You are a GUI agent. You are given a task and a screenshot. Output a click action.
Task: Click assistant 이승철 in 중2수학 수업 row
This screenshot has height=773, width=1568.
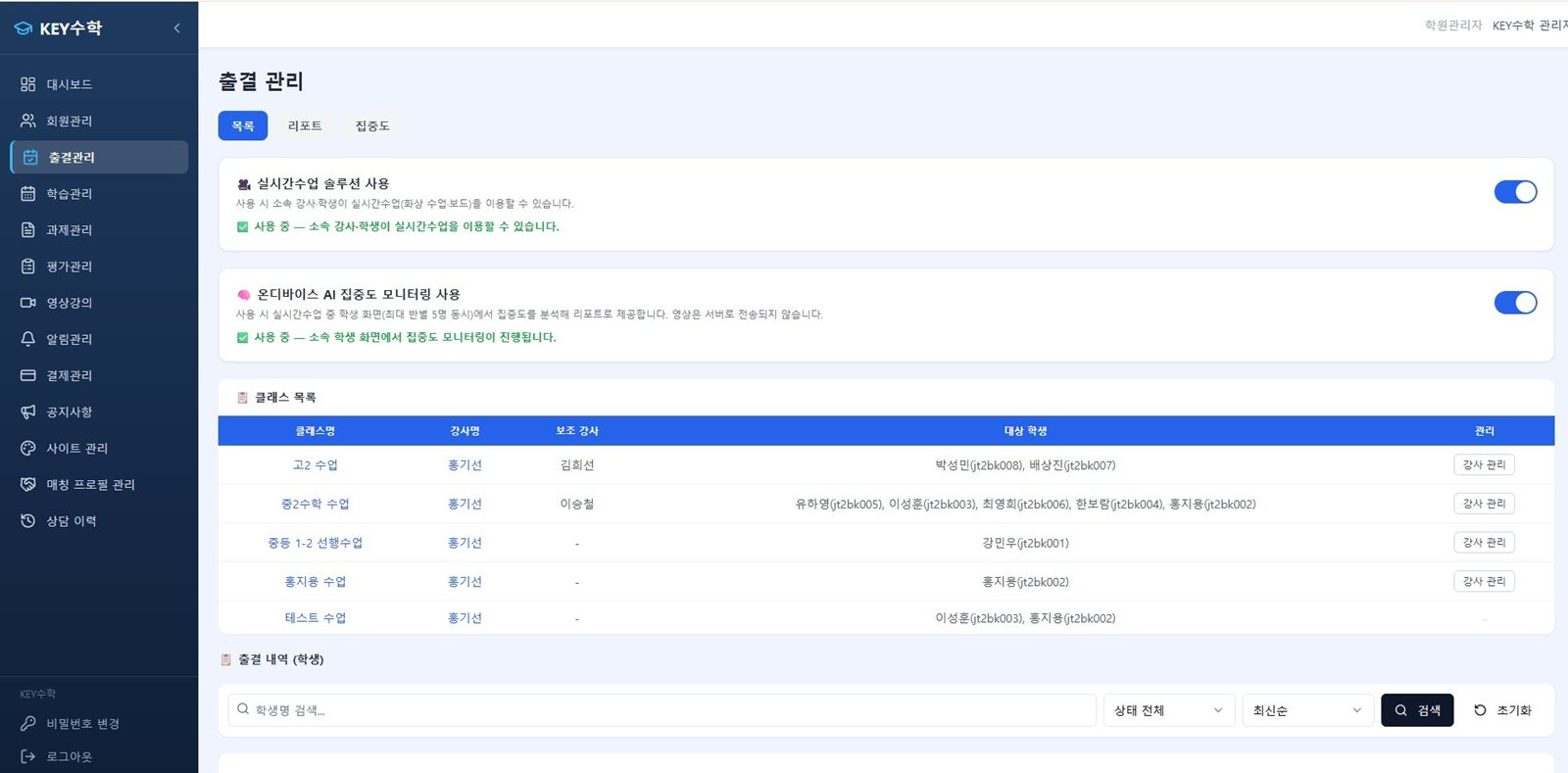[x=577, y=504]
